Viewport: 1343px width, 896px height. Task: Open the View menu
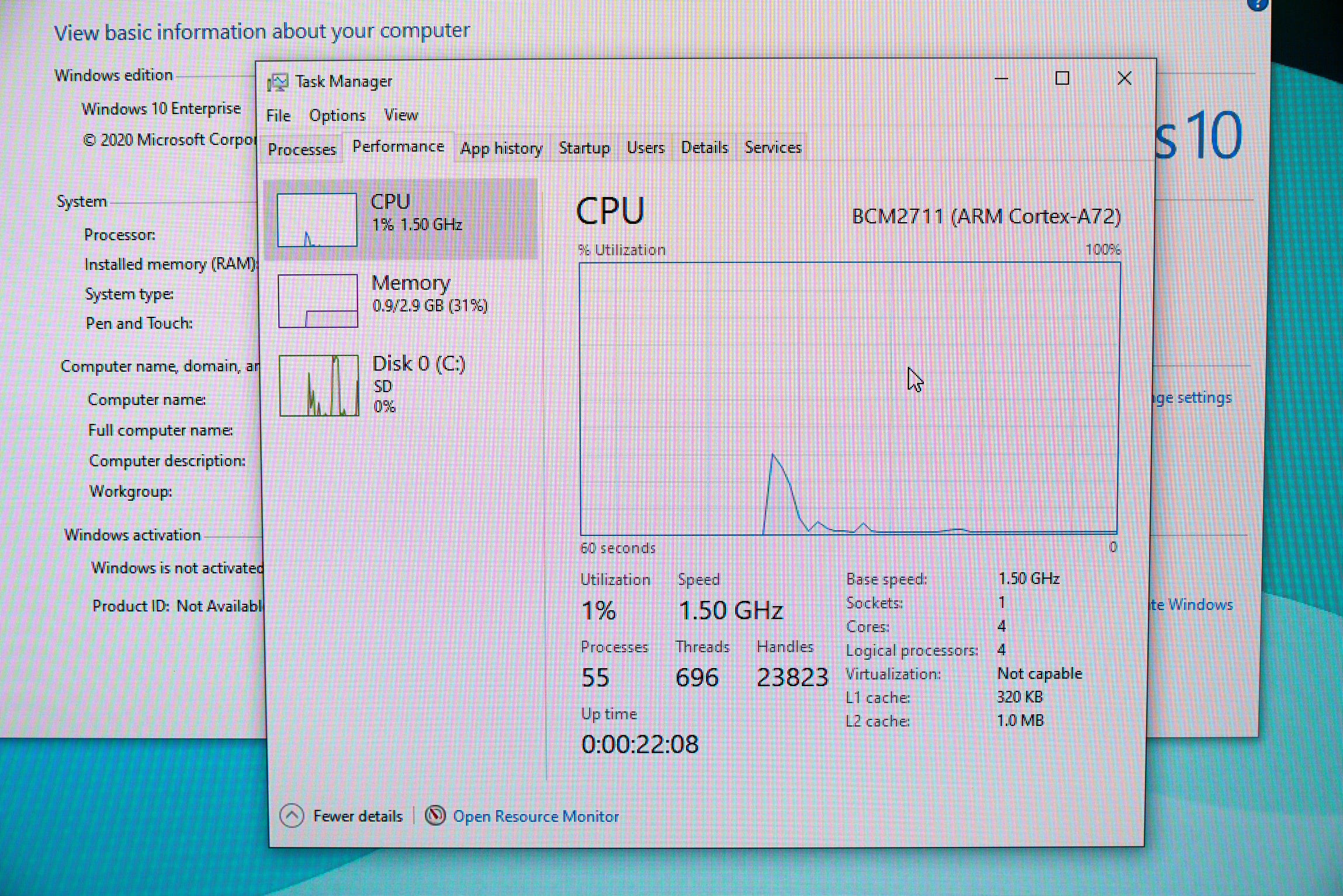[401, 115]
